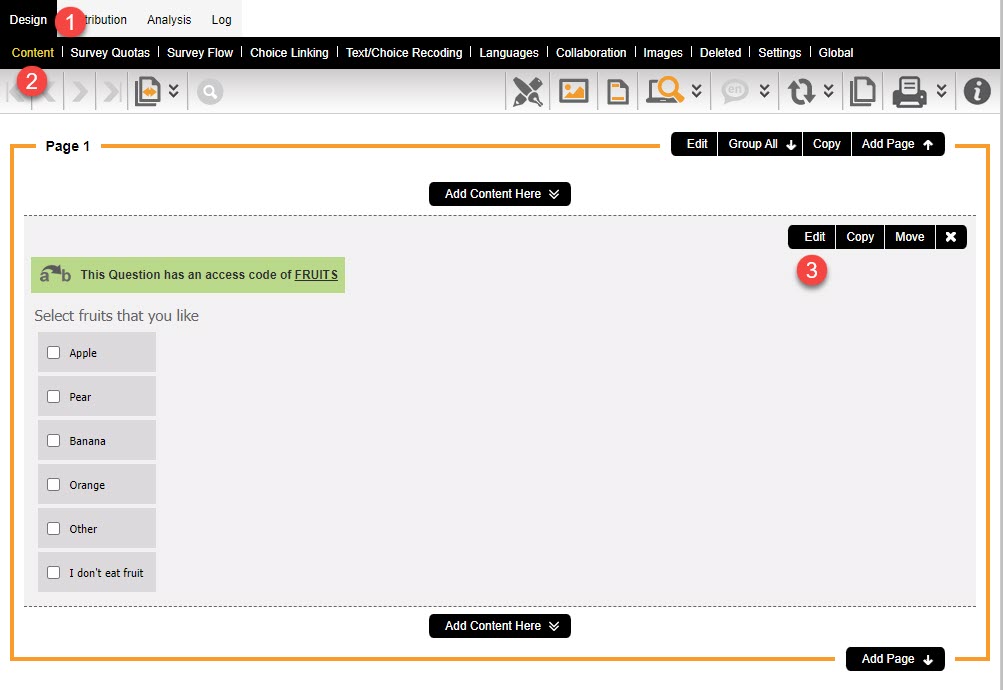Open the Deleted menu item
This screenshot has width=1003, height=690.
(720, 52)
